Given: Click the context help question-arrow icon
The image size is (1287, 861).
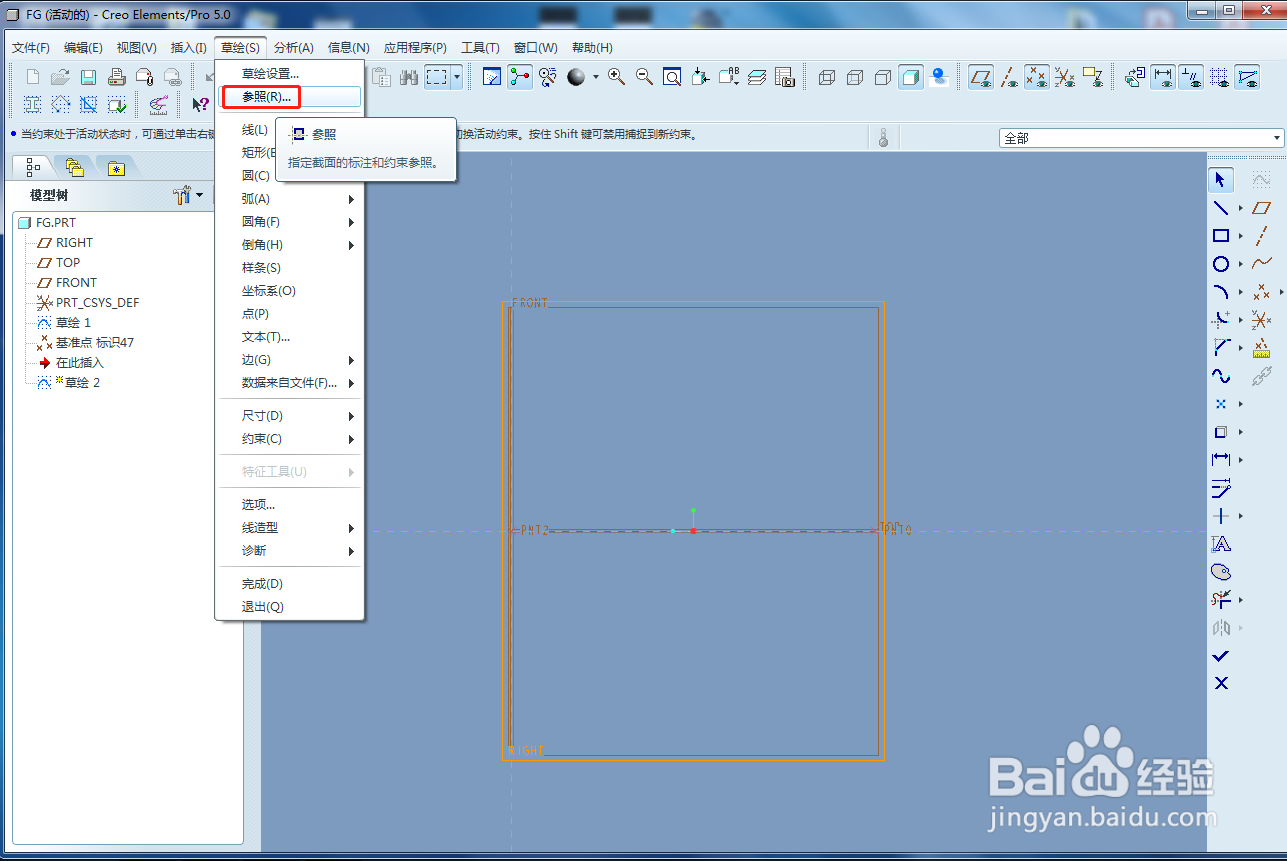Looking at the screenshot, I should click(x=200, y=104).
